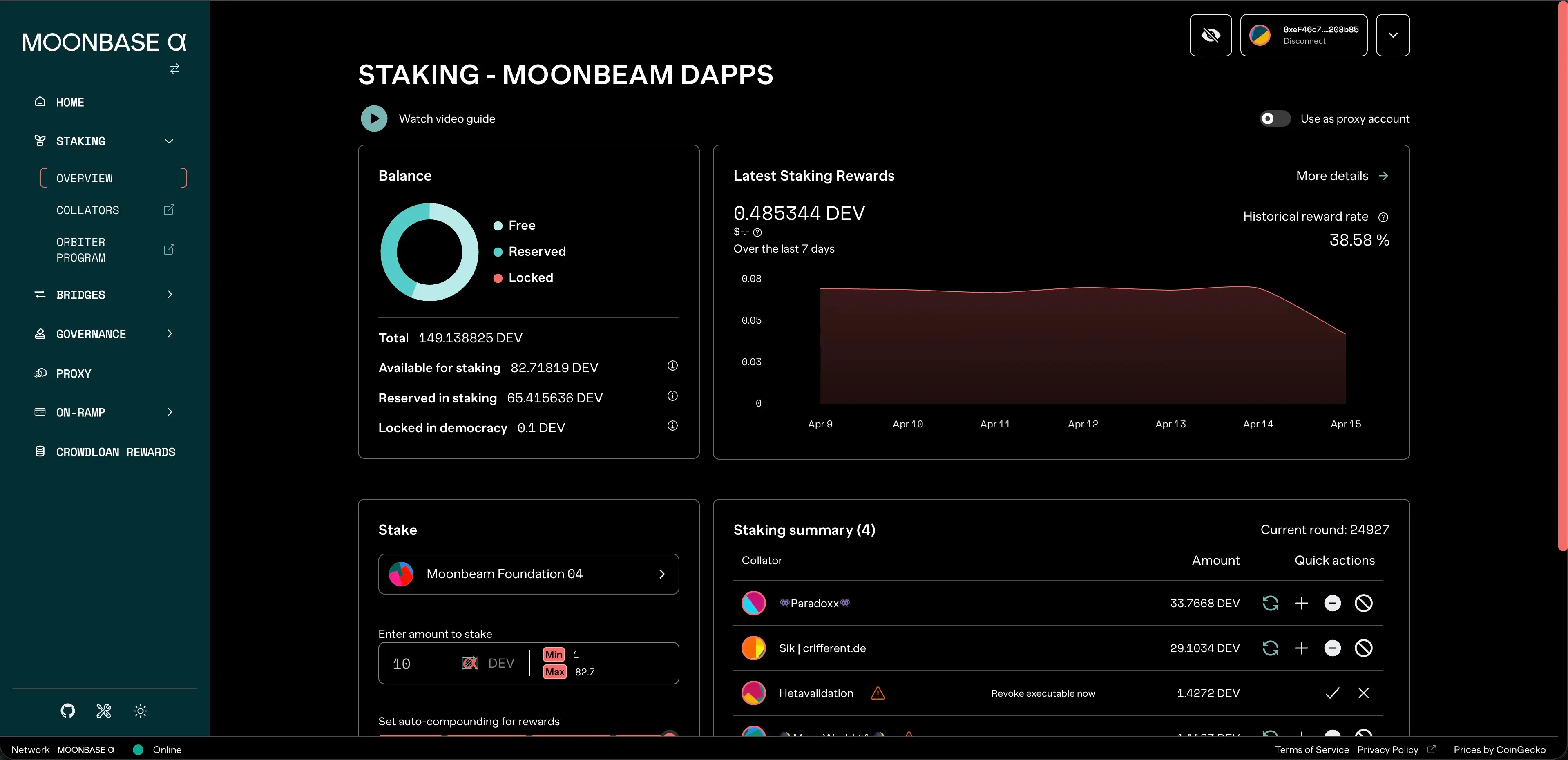The image size is (1568, 760).
Task: Click the Network MOONBASE α status label
Action: click(63, 750)
